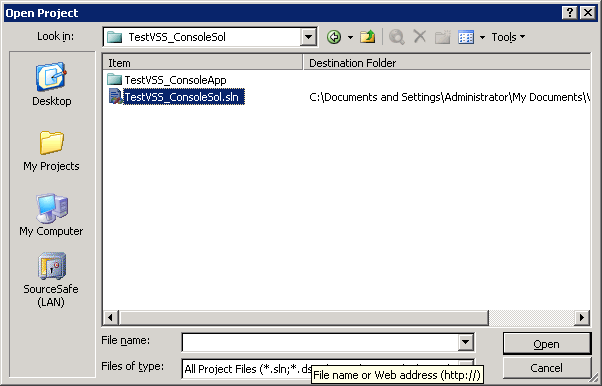Open the Tools menu
This screenshot has width=602, height=386.
508,37
